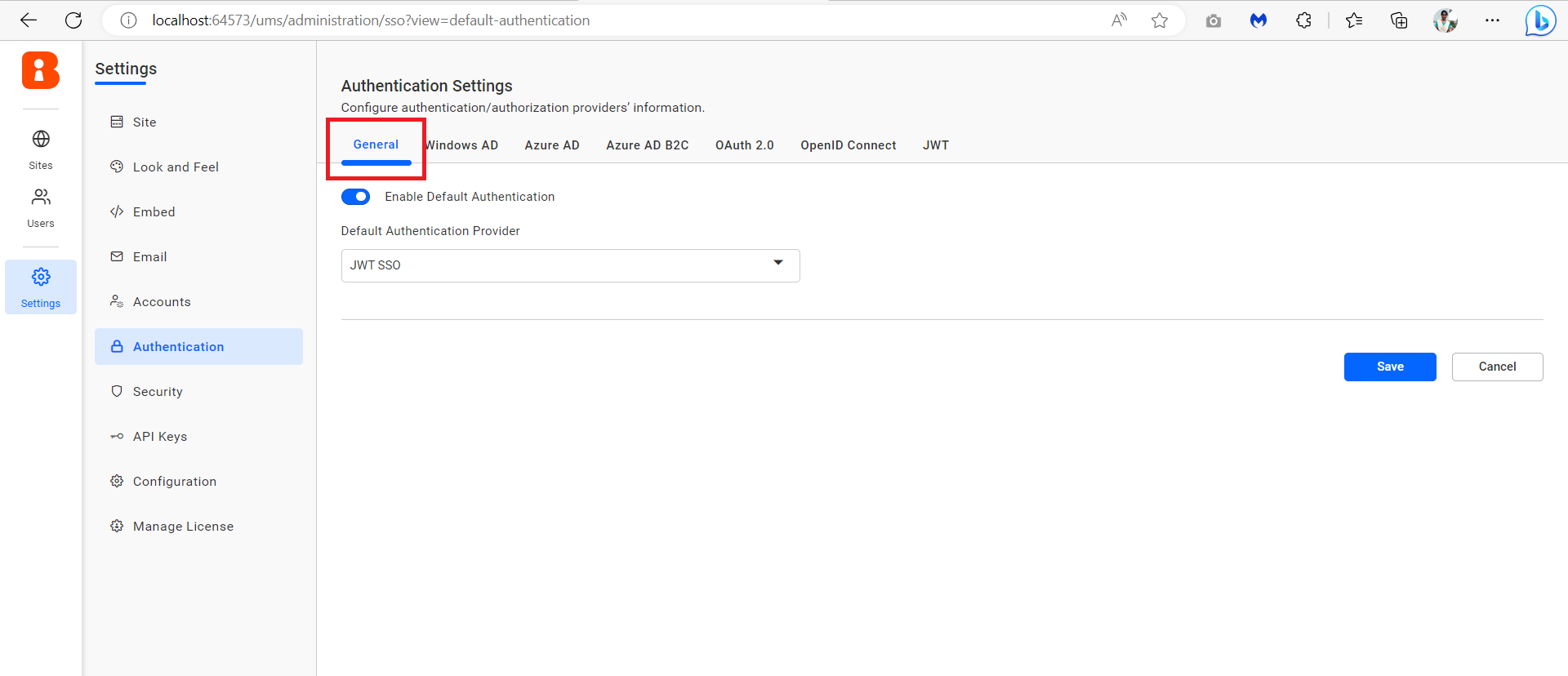
Task: Open the Favorites list icon
Action: (1354, 20)
